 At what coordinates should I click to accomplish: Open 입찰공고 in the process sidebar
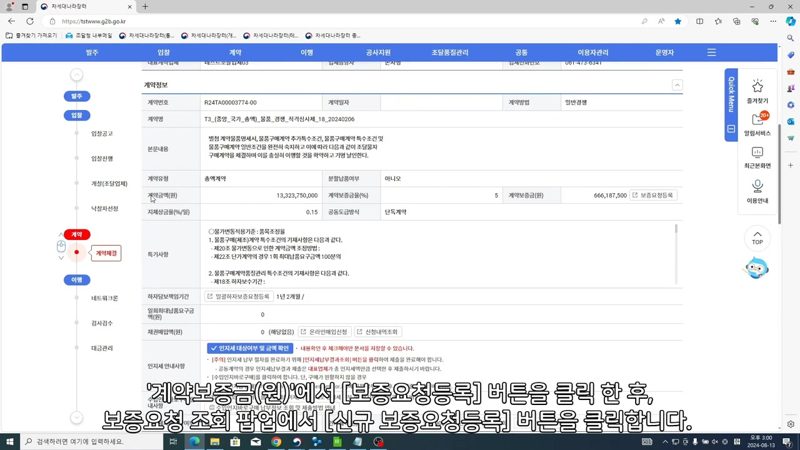pos(102,134)
